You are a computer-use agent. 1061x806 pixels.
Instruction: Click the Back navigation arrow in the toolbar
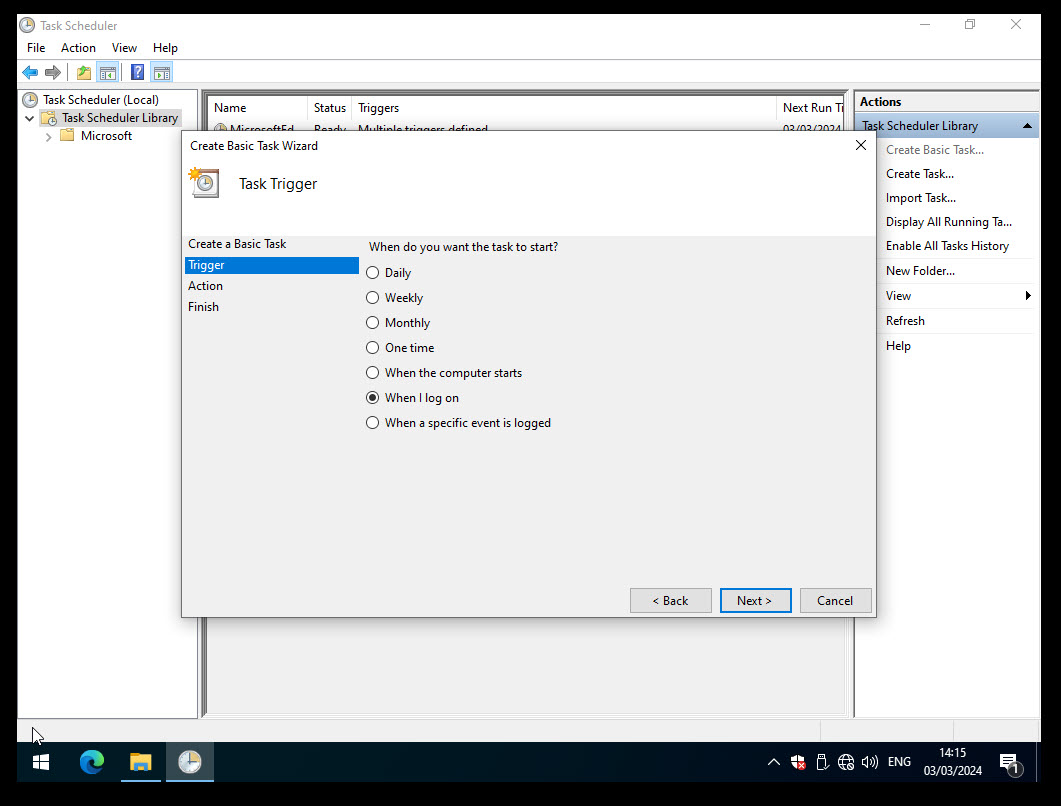30,71
